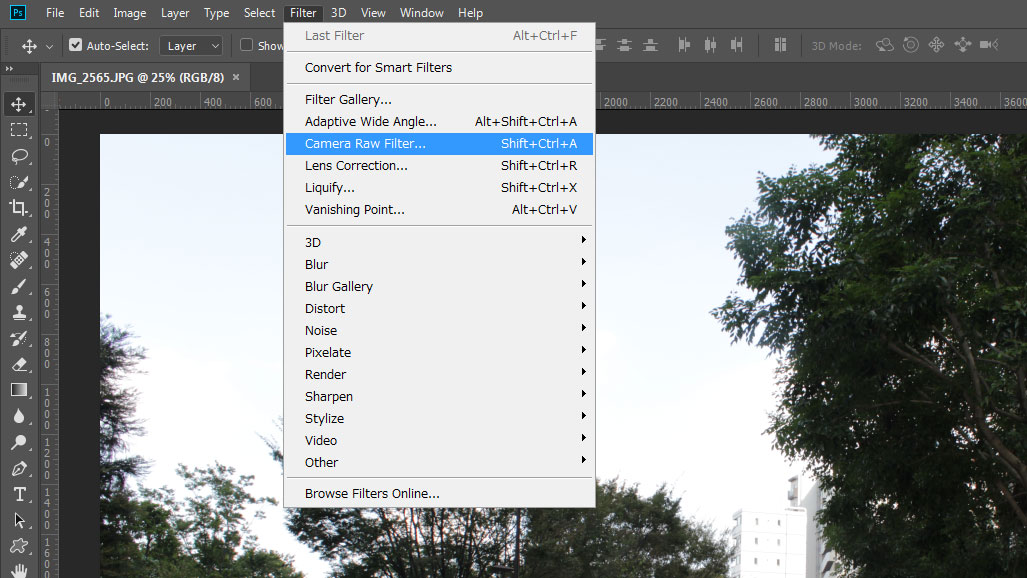Screen dimensions: 1027x578
Task: Select the Clone Stamp tool
Action: (x=19, y=312)
